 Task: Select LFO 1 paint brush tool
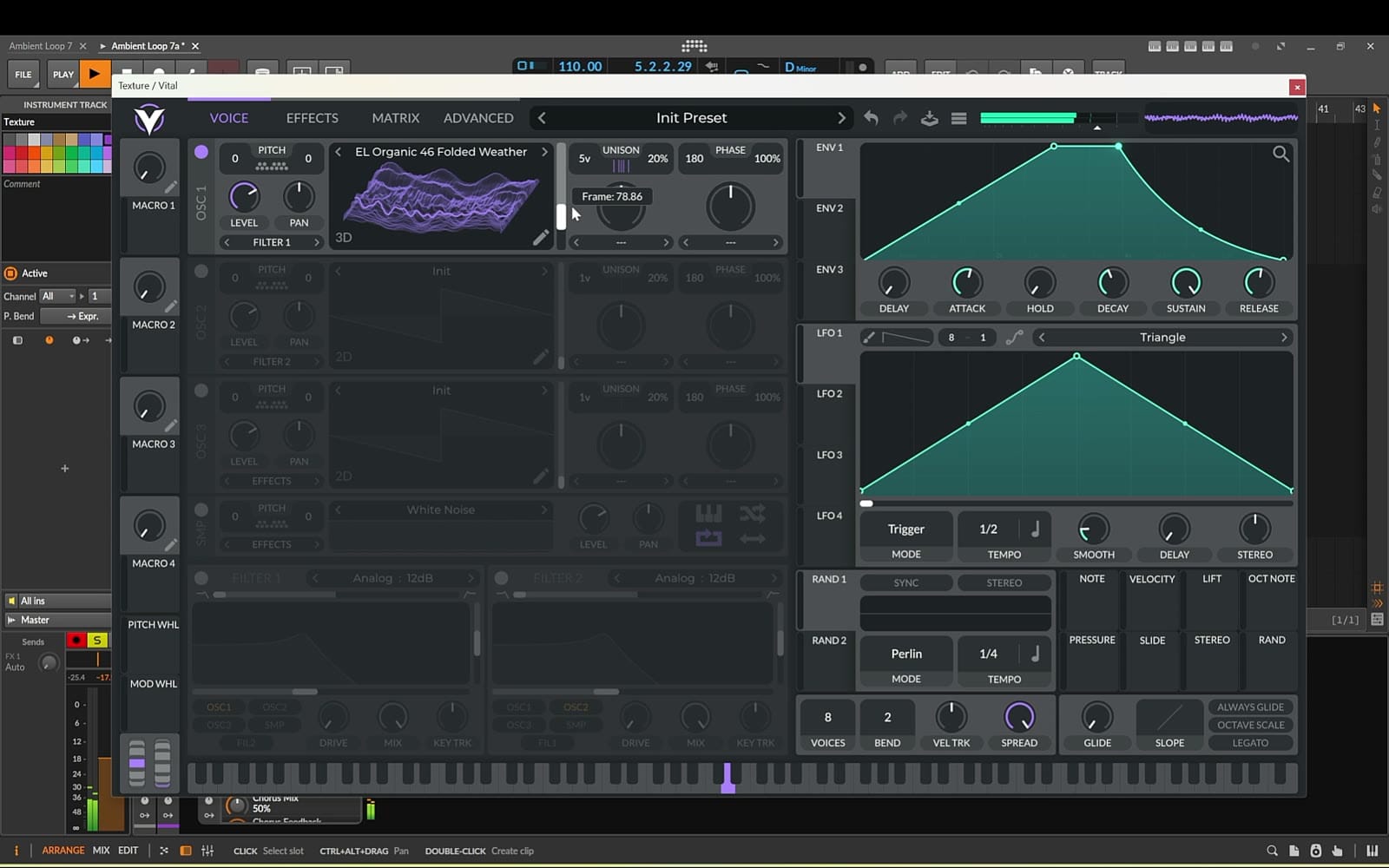click(x=868, y=338)
